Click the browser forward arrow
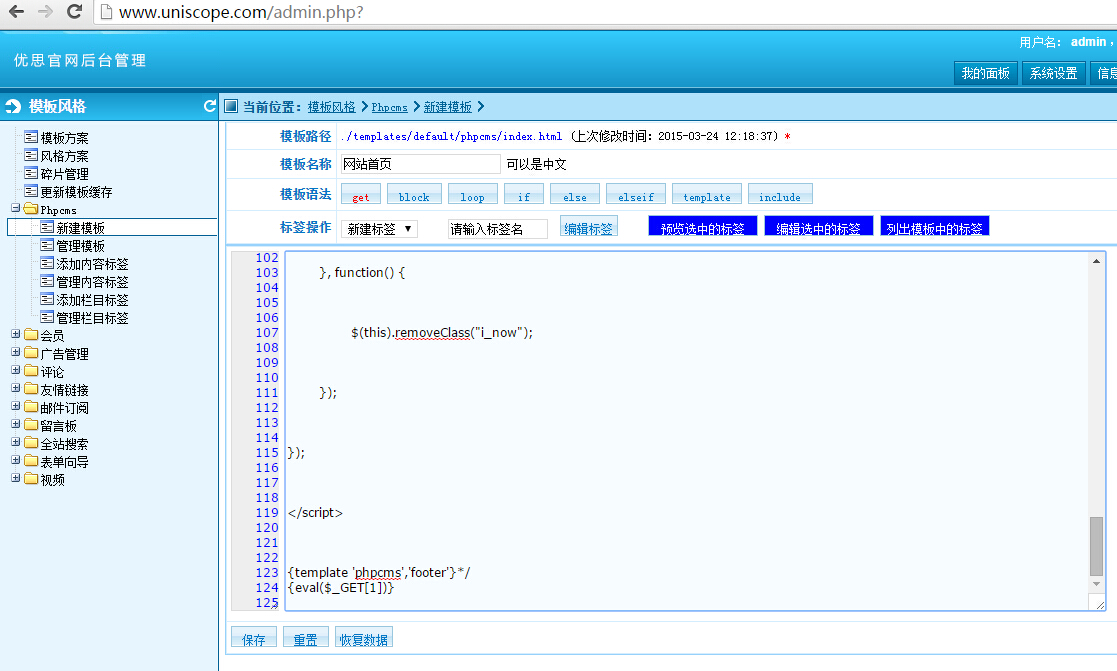1117x671 pixels. pos(45,11)
